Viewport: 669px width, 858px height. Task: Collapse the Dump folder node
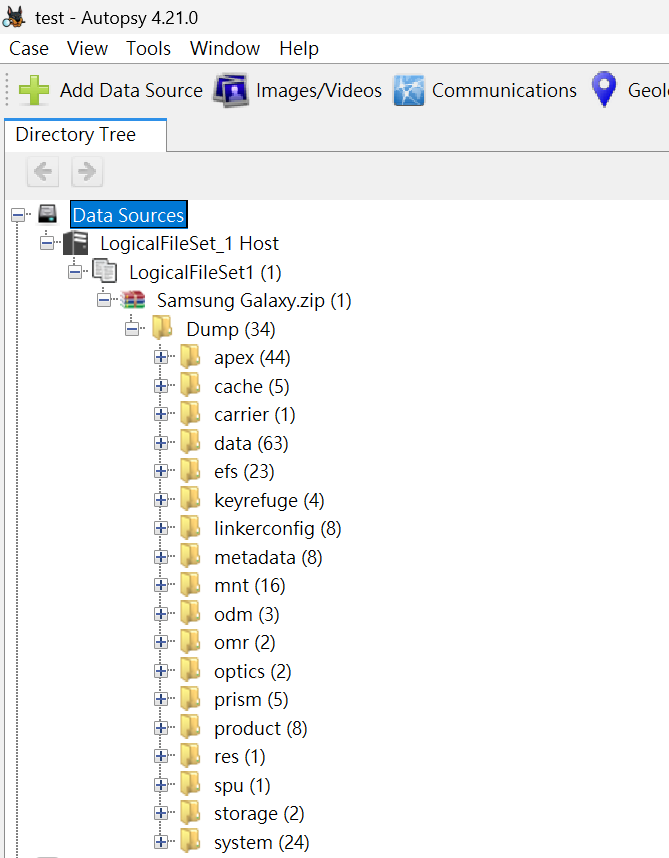(132, 329)
